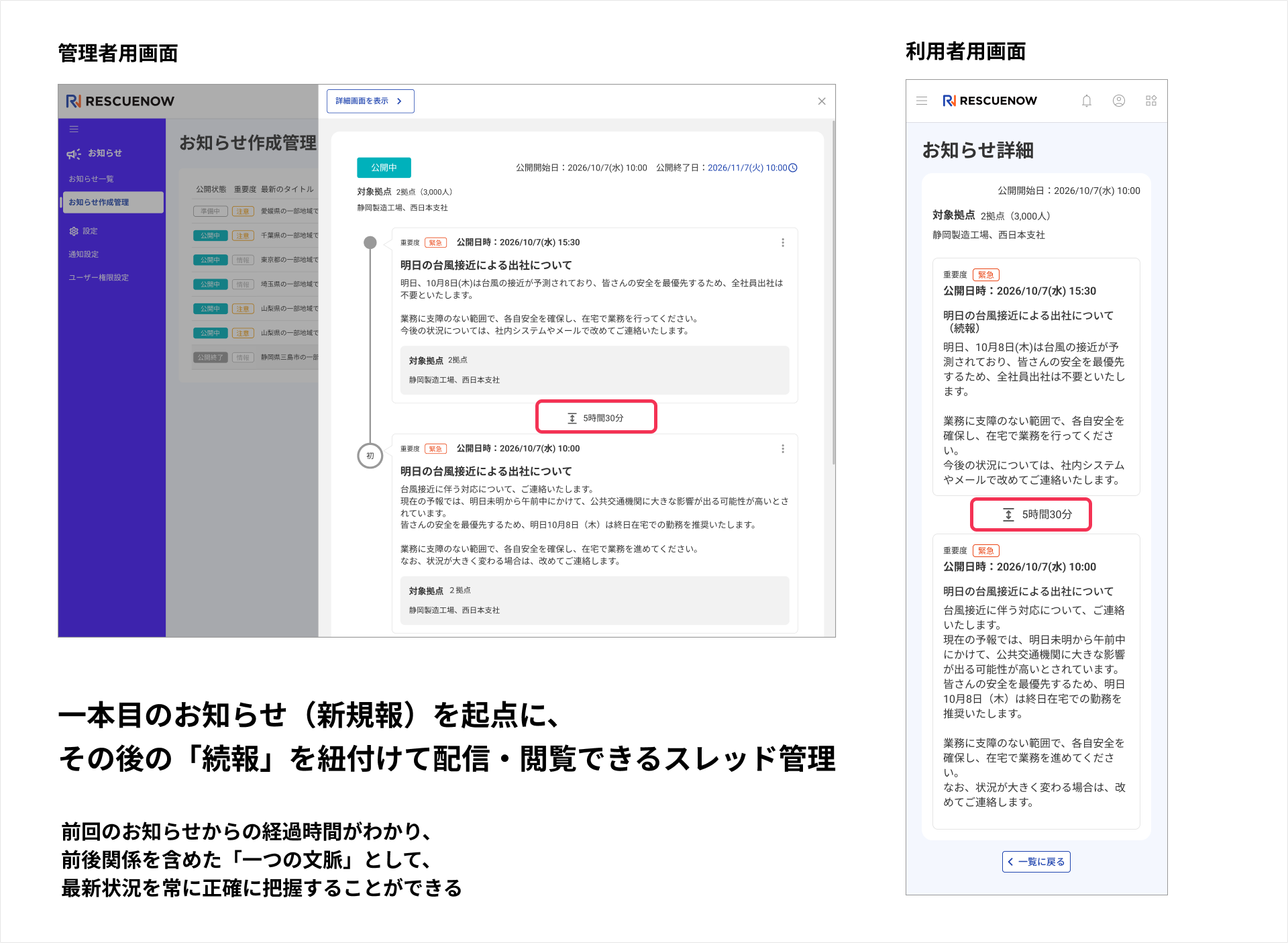Click the 一覧に戻る button
Image resolution: width=1288 pixels, height=943 pixels.
[1036, 861]
